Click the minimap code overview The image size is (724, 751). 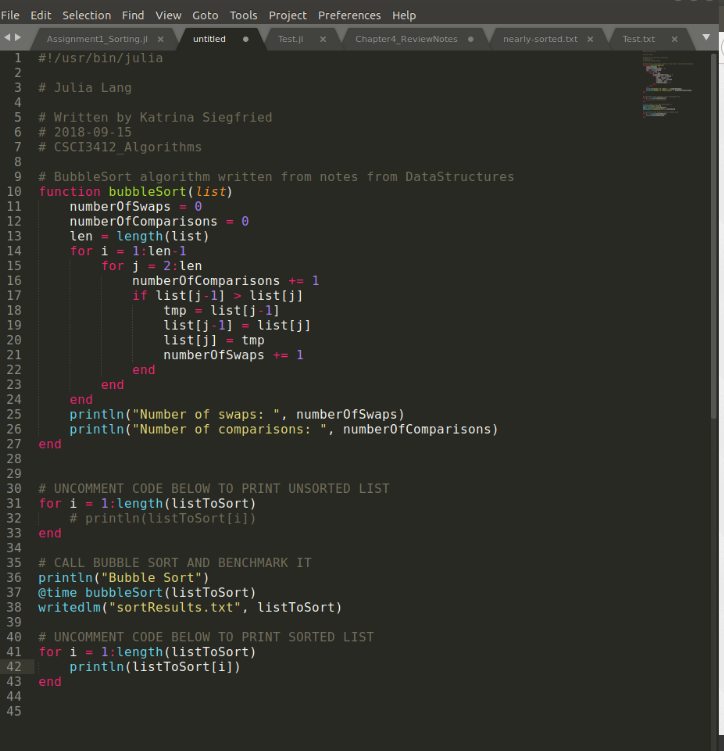(x=668, y=84)
